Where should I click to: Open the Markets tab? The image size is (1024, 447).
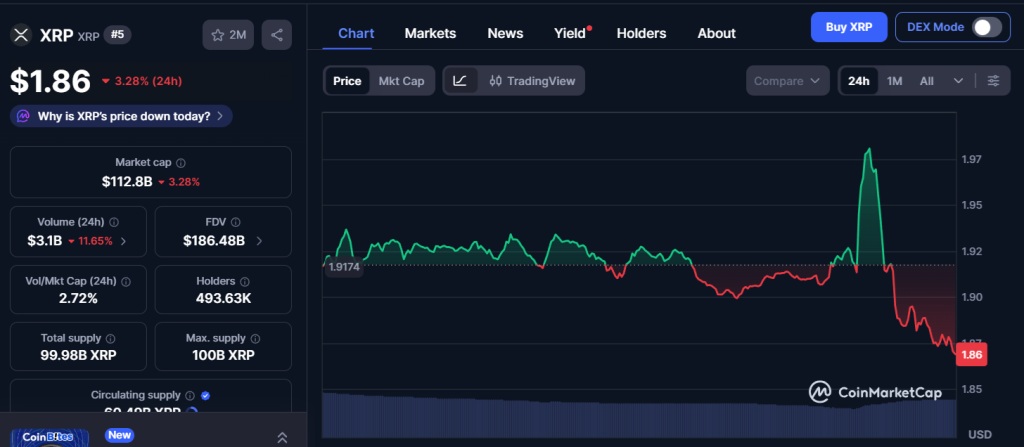tap(430, 33)
